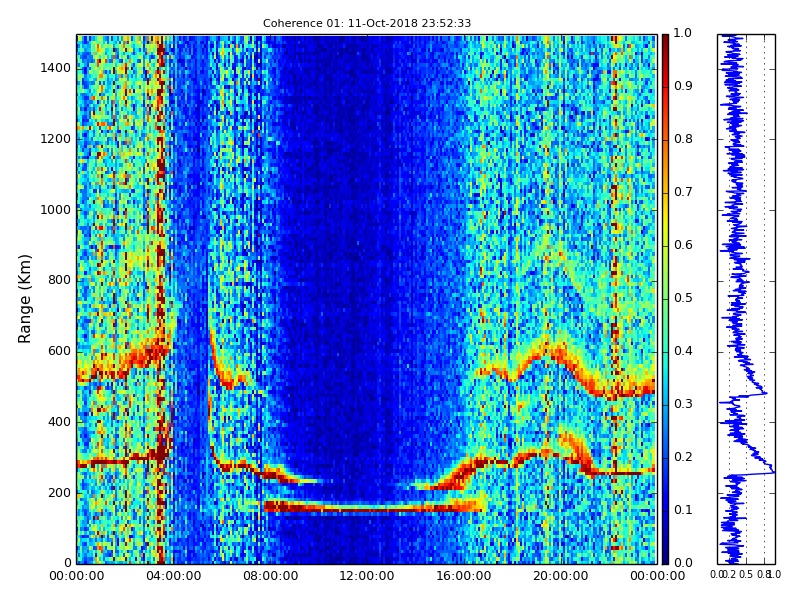Click the colorbar 0.2 label

pos(683,457)
